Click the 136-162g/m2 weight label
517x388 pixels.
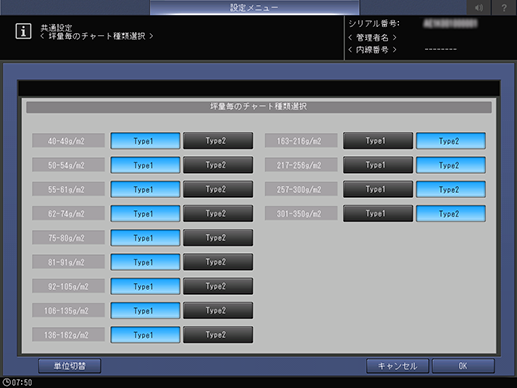68,335
